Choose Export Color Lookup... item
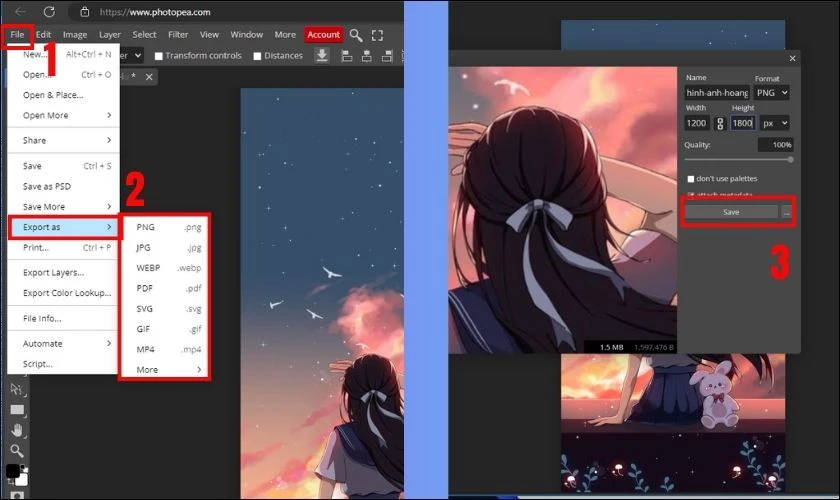Image resolution: width=840 pixels, height=500 pixels. coord(63,293)
